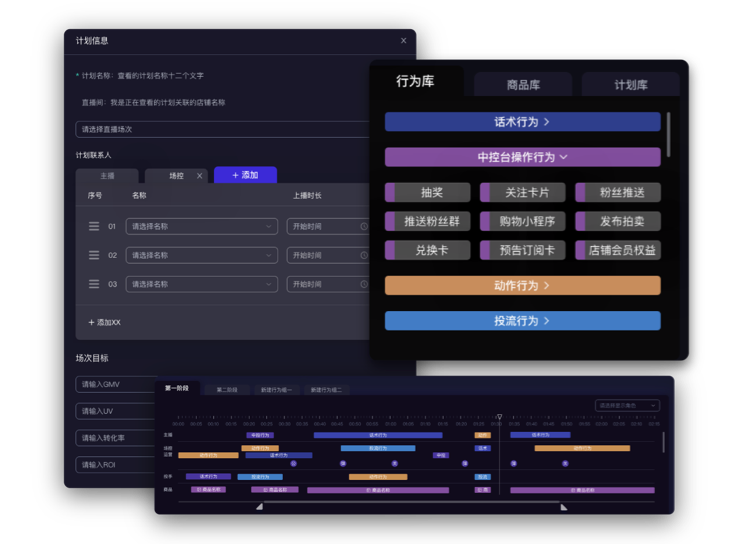Screen dimensions: 752x546
Task: Switch to the 商品库 tab
Action: click(x=523, y=85)
